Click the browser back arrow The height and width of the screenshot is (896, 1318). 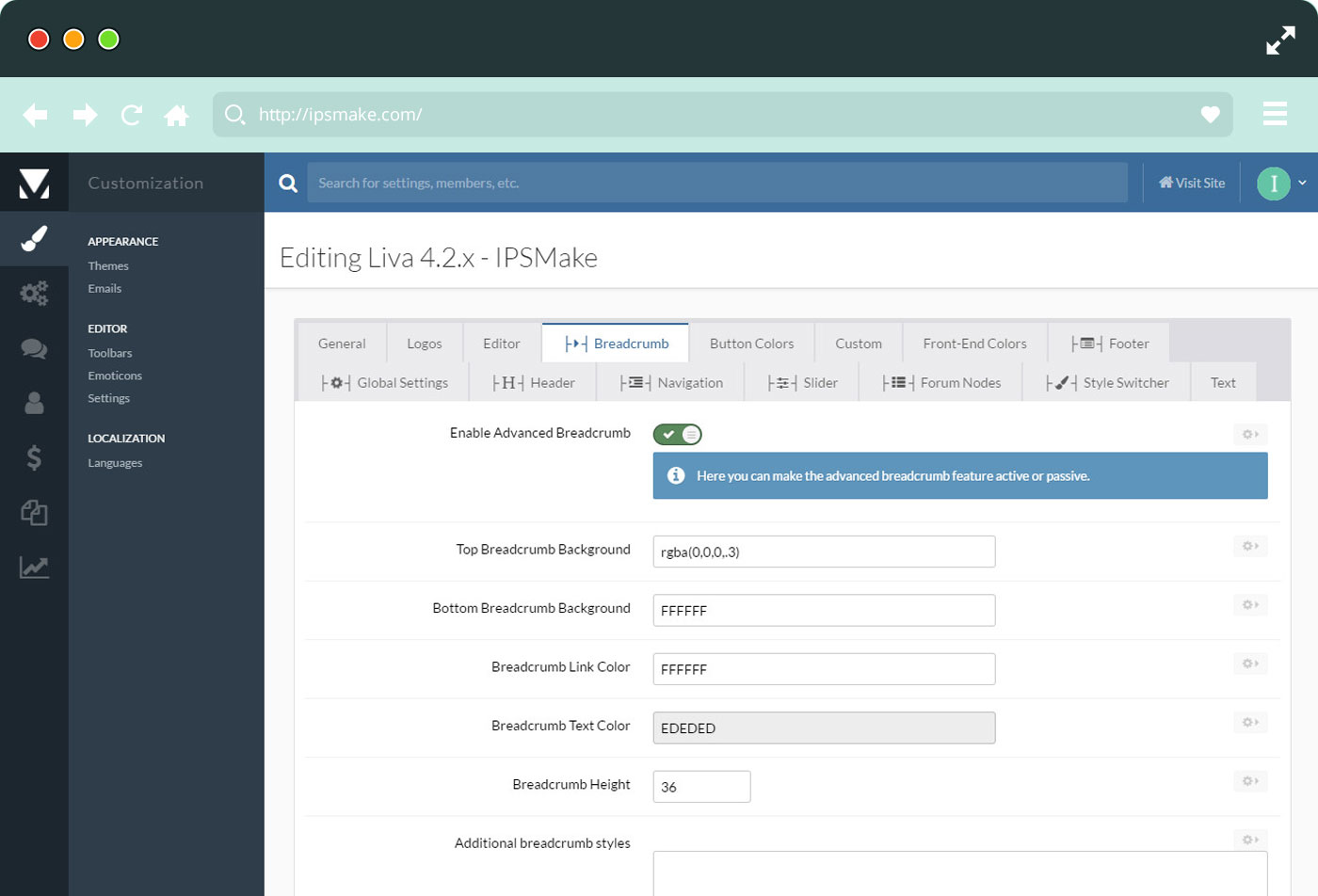[35, 115]
